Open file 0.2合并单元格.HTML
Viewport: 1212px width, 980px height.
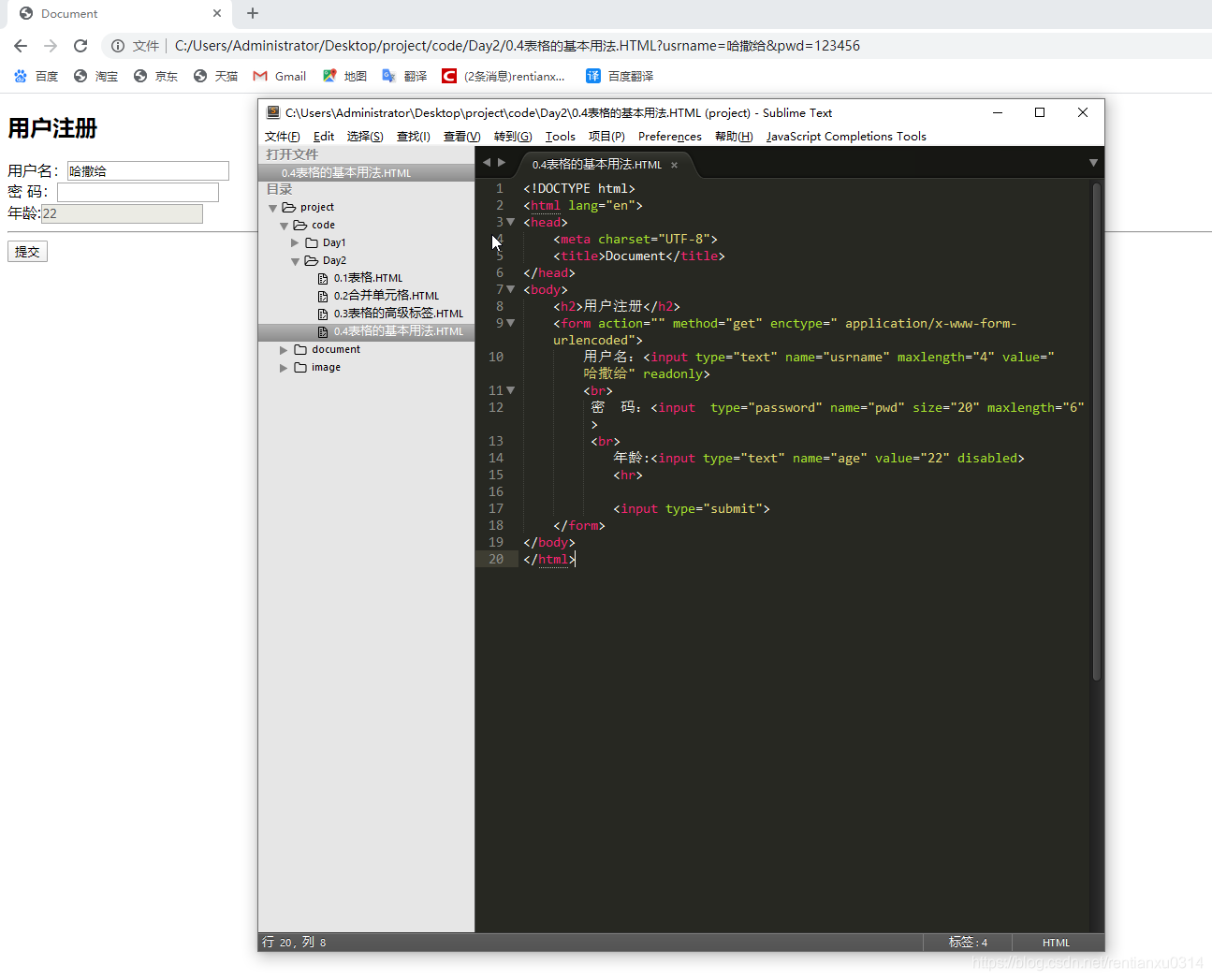click(x=386, y=296)
